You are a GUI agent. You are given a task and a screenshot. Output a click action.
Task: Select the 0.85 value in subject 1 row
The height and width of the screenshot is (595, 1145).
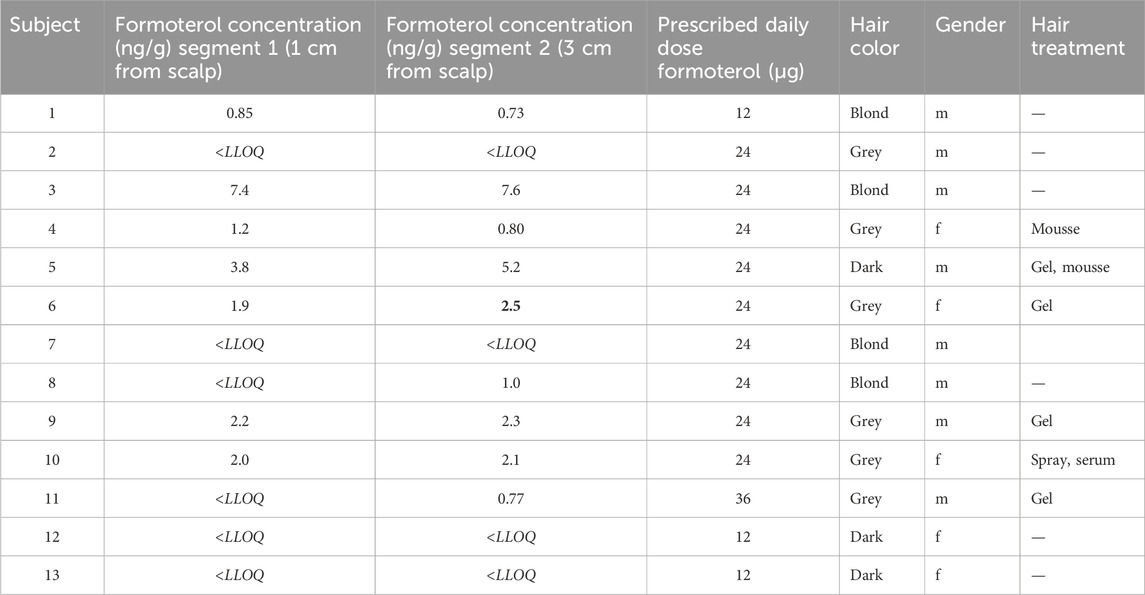click(x=239, y=113)
